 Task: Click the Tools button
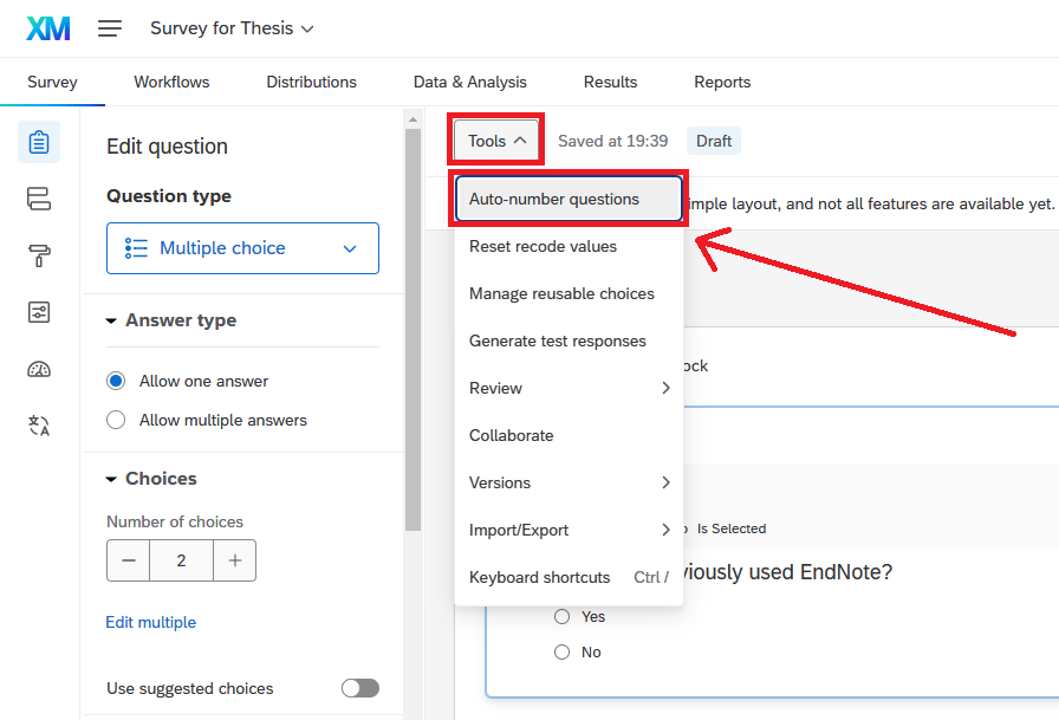click(x=497, y=141)
